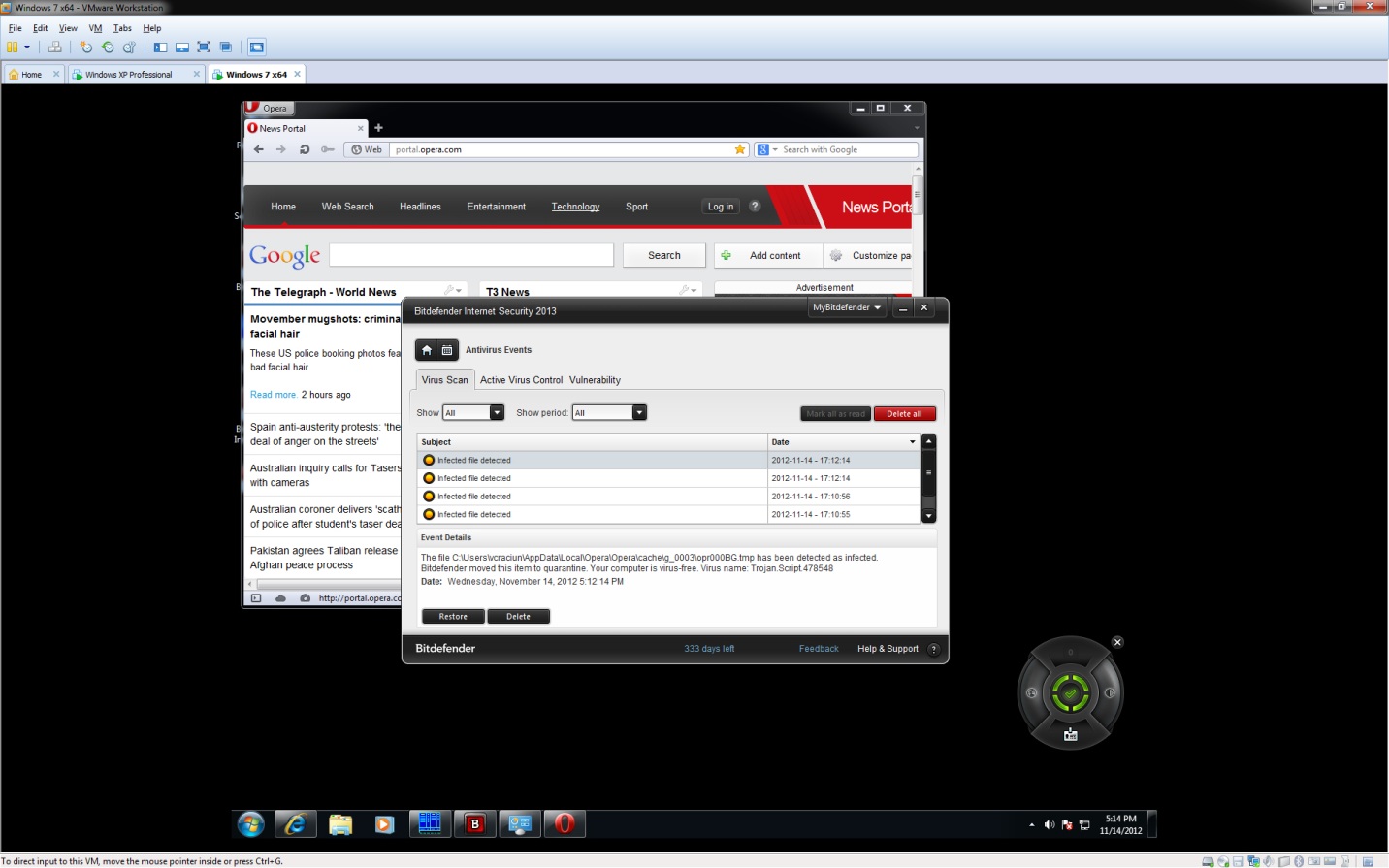Click the send Ctrl+Alt+Del toolbar icon

tap(55, 47)
